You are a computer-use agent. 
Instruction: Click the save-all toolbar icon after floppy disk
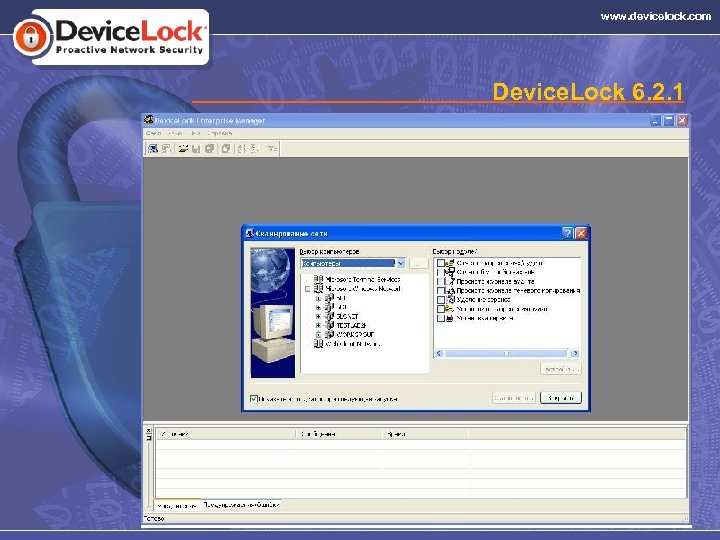click(209, 148)
